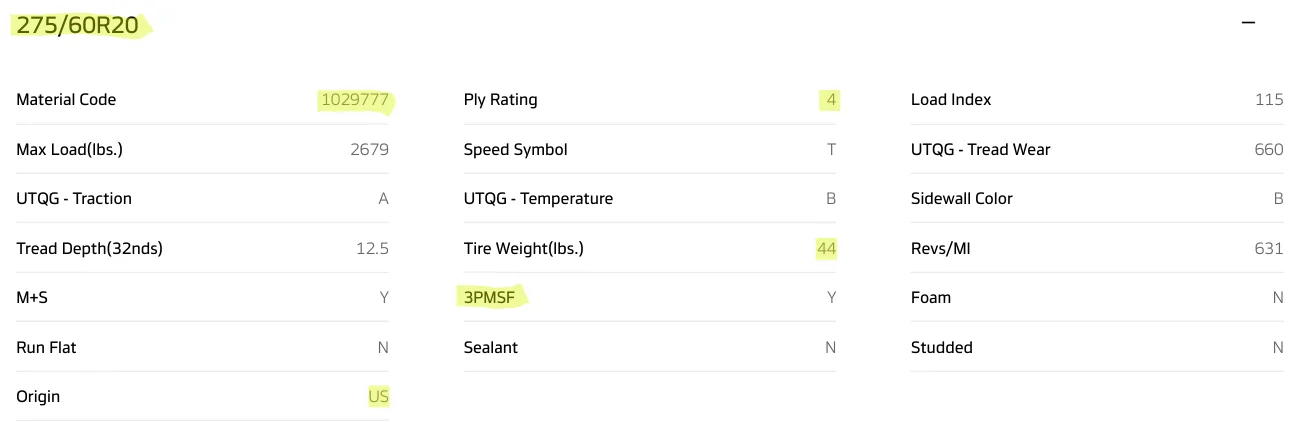The image size is (1305, 421).
Task: Select the Tread Depth value 12.5
Action: pyautogui.click(x=372, y=248)
